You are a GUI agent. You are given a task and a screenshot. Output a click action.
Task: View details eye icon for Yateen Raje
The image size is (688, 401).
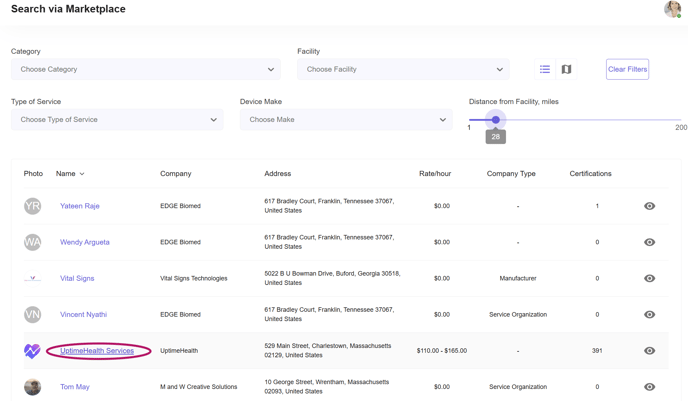coord(649,206)
